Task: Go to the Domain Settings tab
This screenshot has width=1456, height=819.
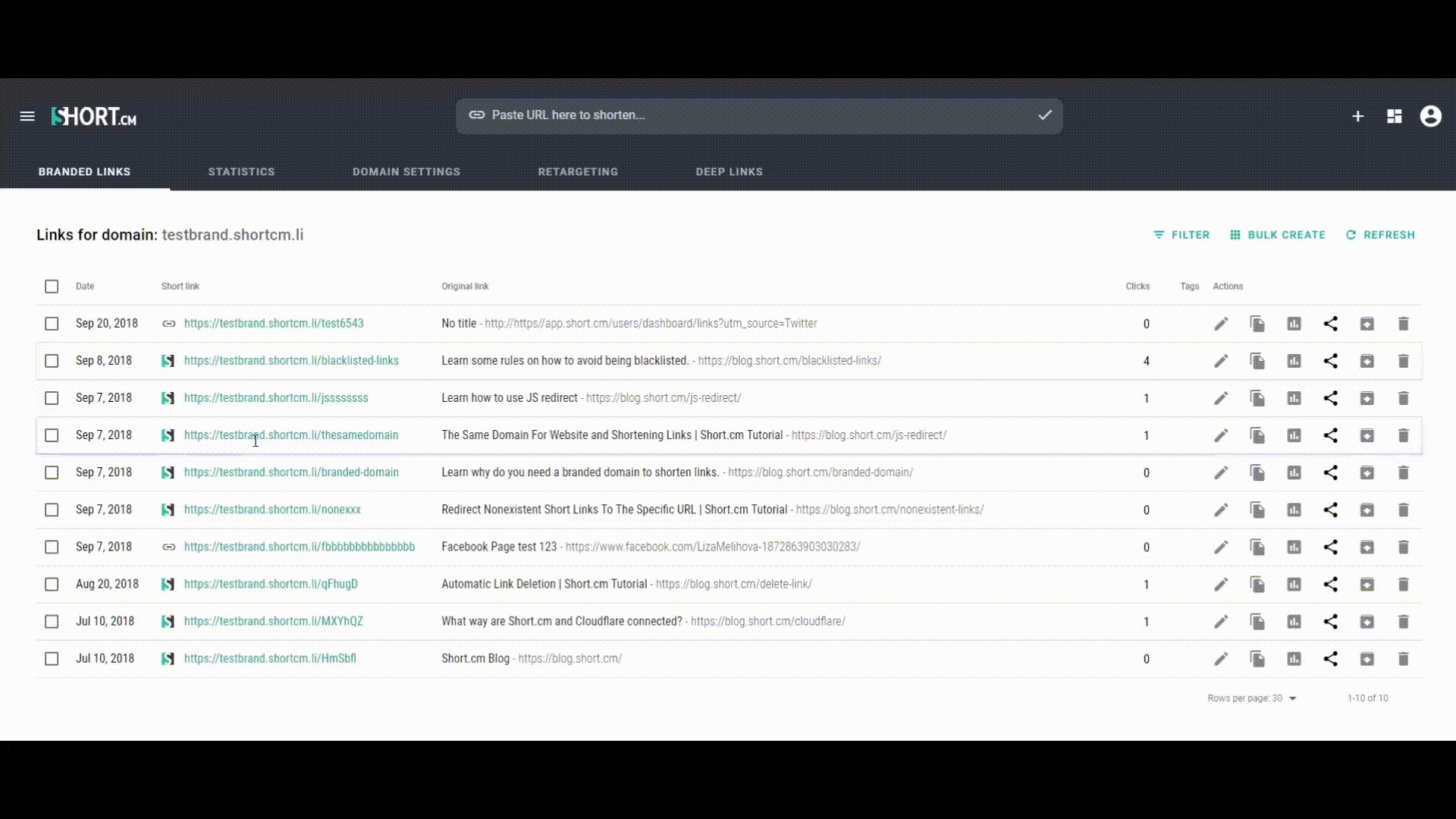Action: coord(406,172)
